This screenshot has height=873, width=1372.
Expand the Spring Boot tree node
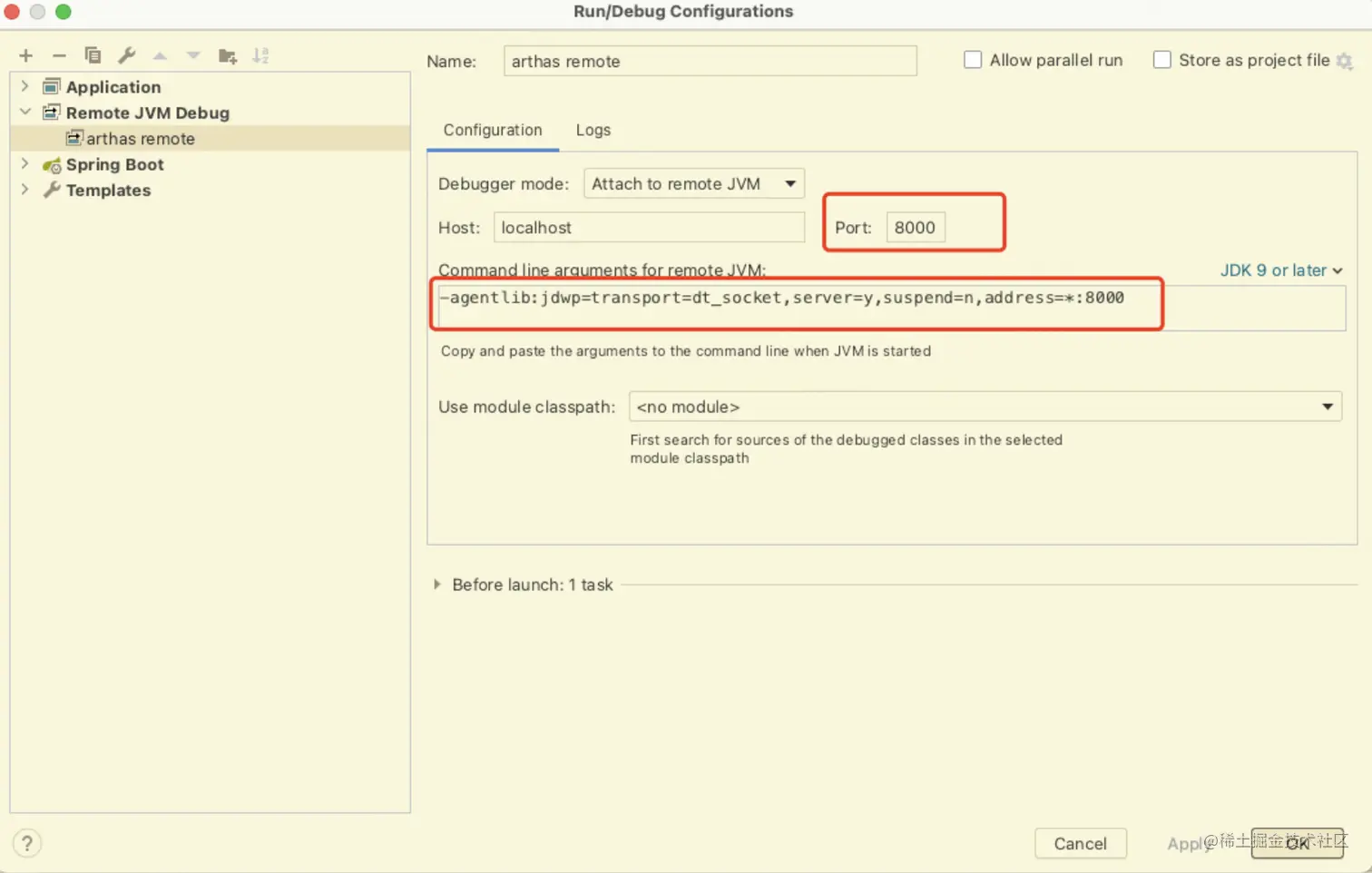[24, 164]
